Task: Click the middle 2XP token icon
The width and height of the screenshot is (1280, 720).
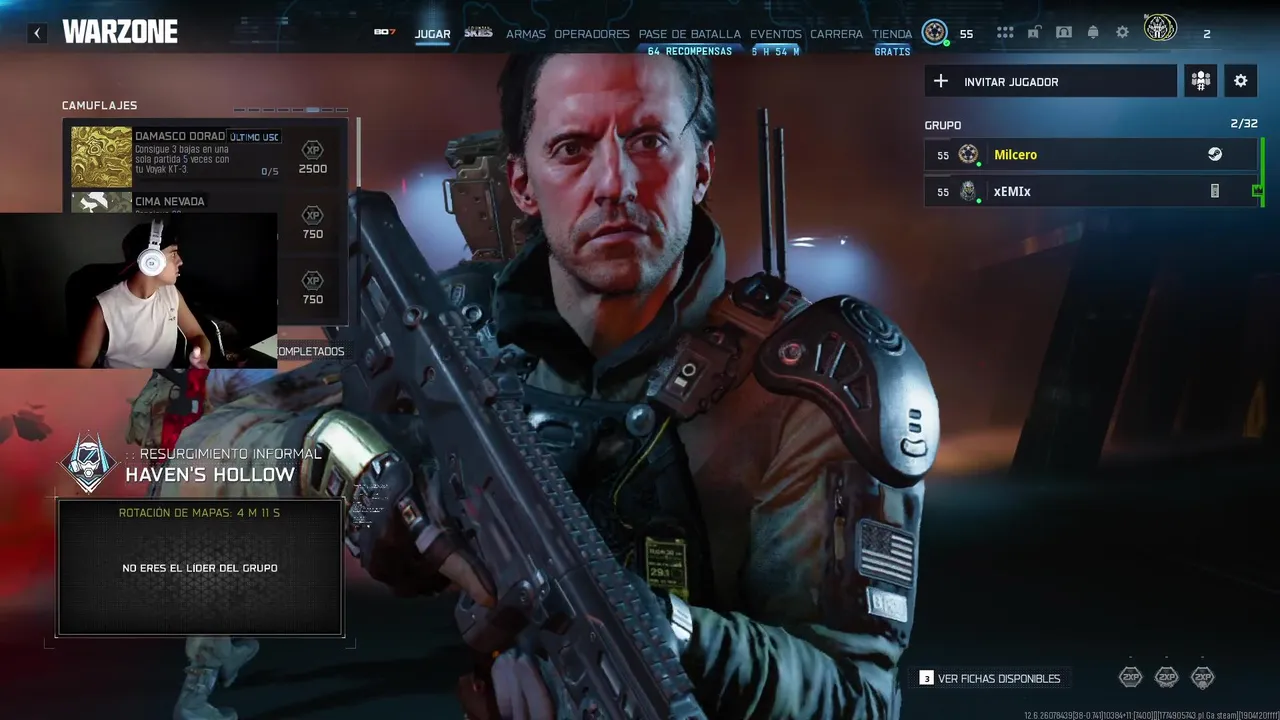Action: pyautogui.click(x=1166, y=678)
